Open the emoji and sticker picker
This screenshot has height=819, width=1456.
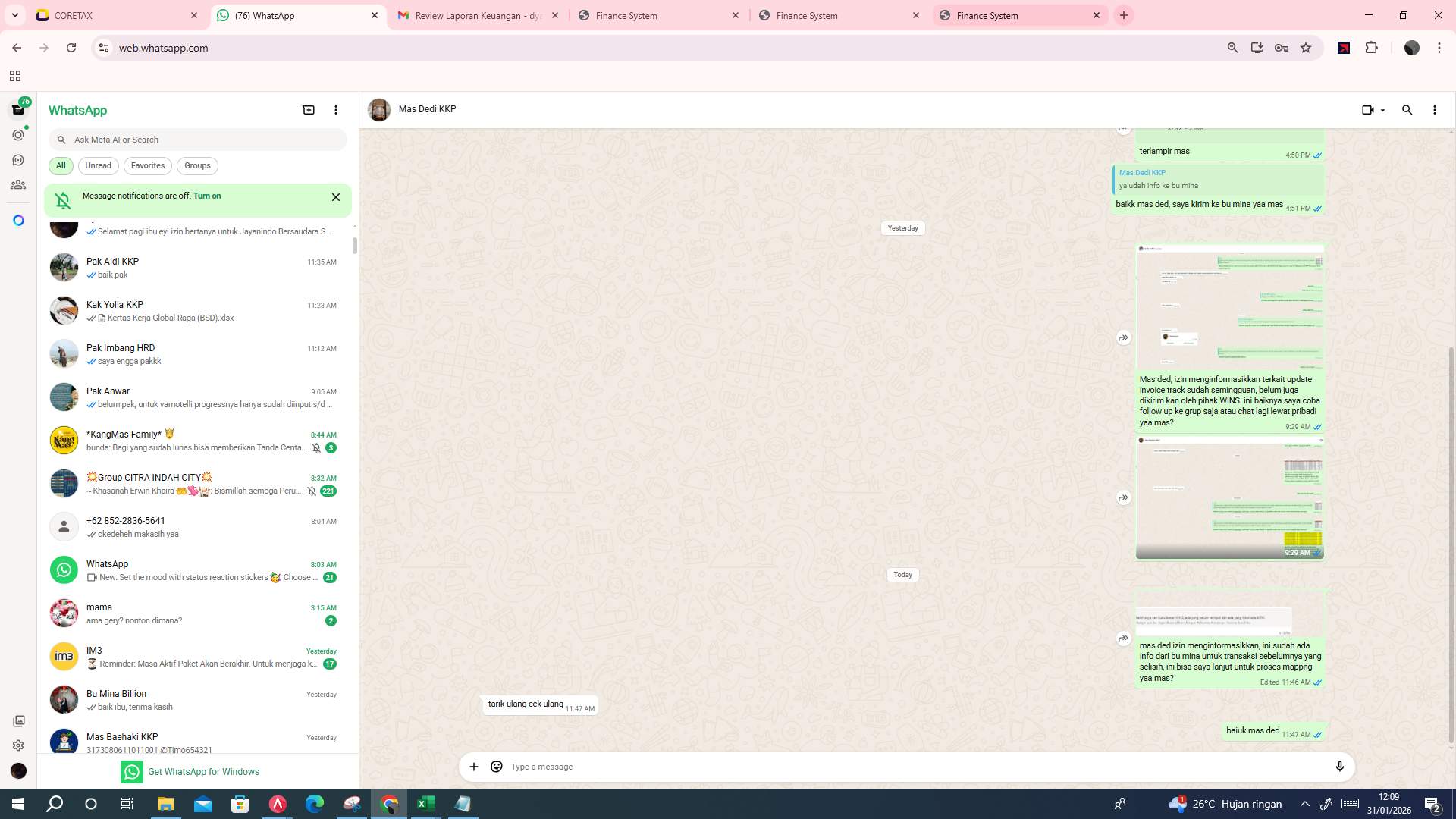(497, 767)
